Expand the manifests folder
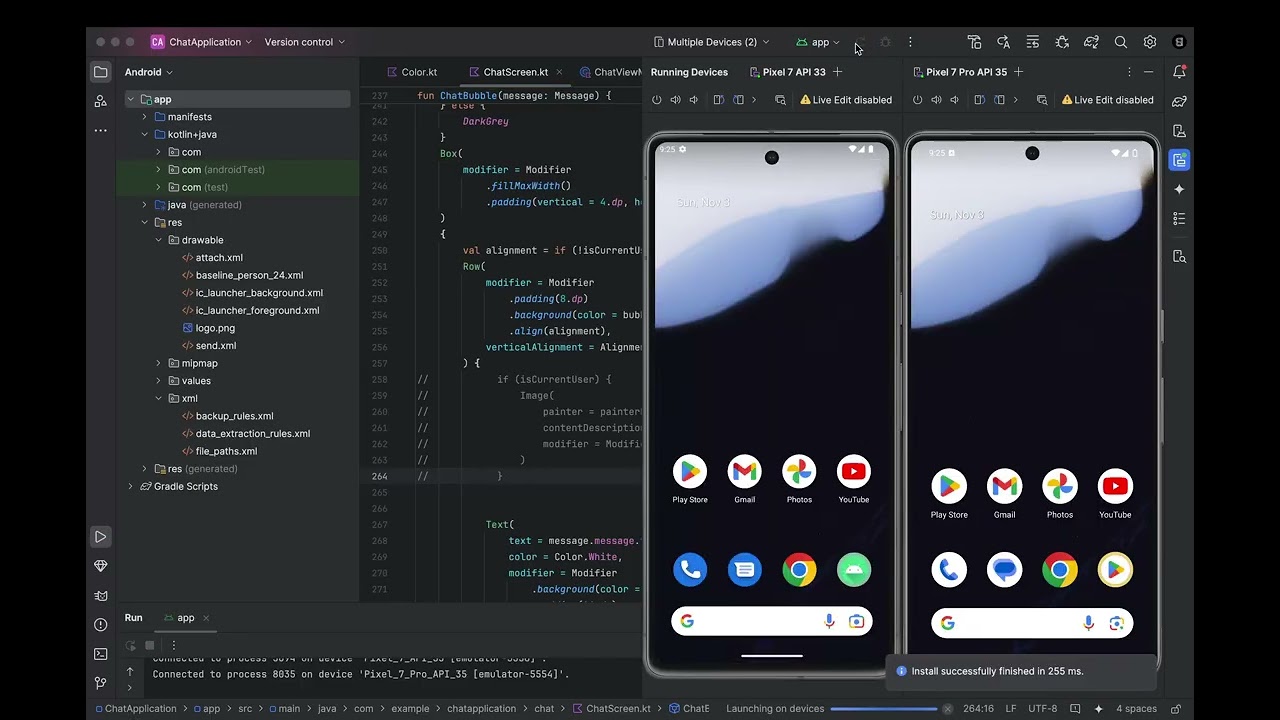Screen dimensions: 1280x720 point(144,117)
